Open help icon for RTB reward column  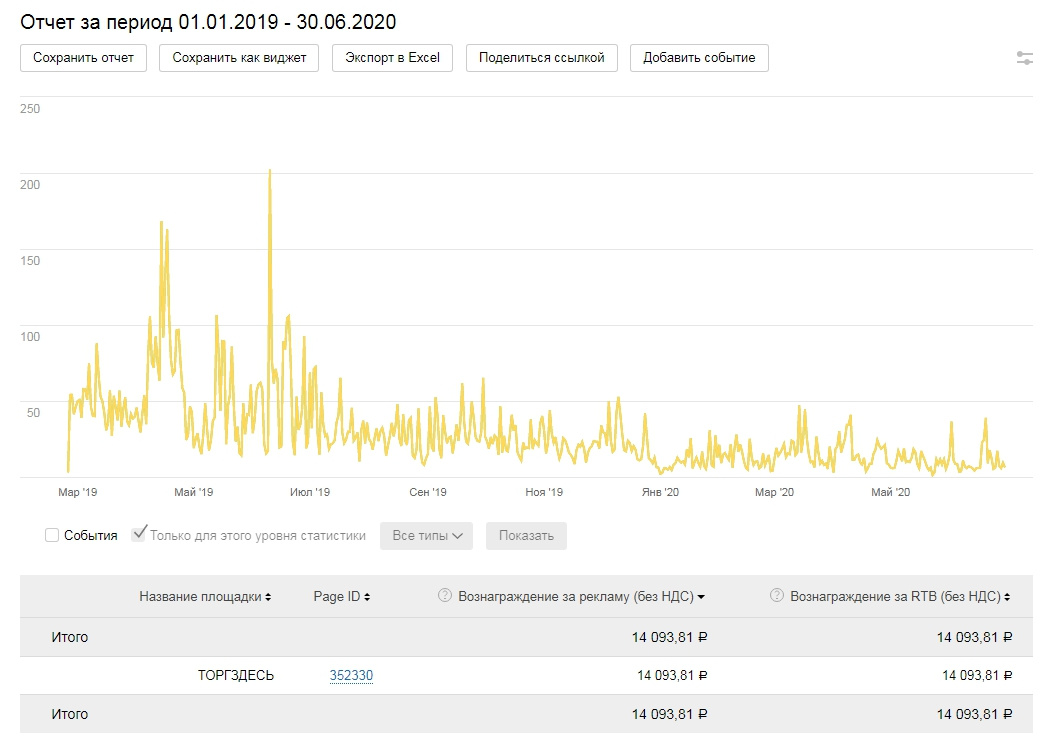tap(776, 596)
